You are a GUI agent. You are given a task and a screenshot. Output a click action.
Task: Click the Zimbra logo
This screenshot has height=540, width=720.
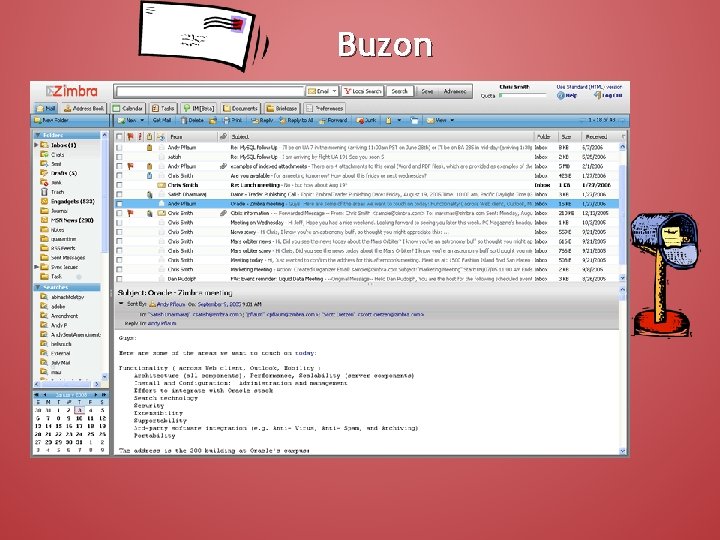[x=72, y=91]
